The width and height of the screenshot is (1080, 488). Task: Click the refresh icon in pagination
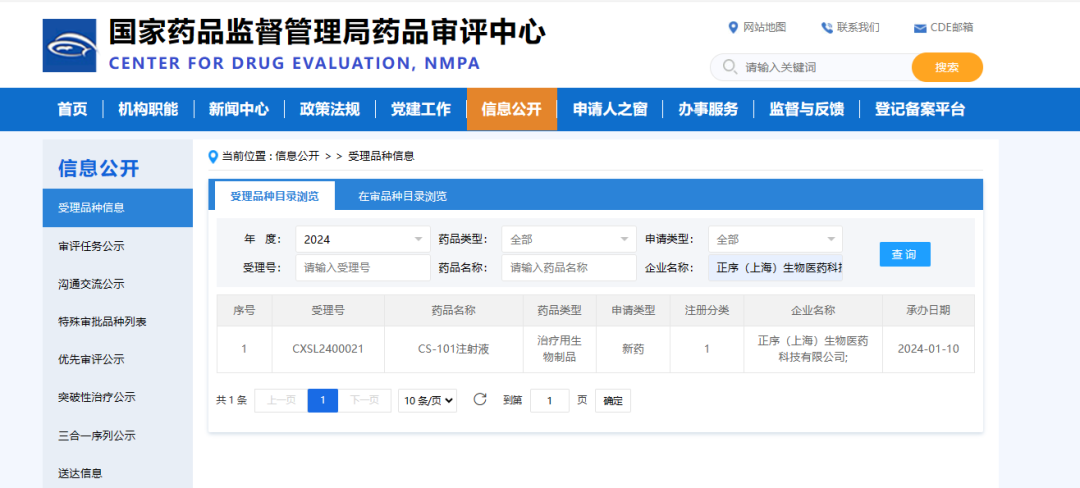[x=480, y=400]
